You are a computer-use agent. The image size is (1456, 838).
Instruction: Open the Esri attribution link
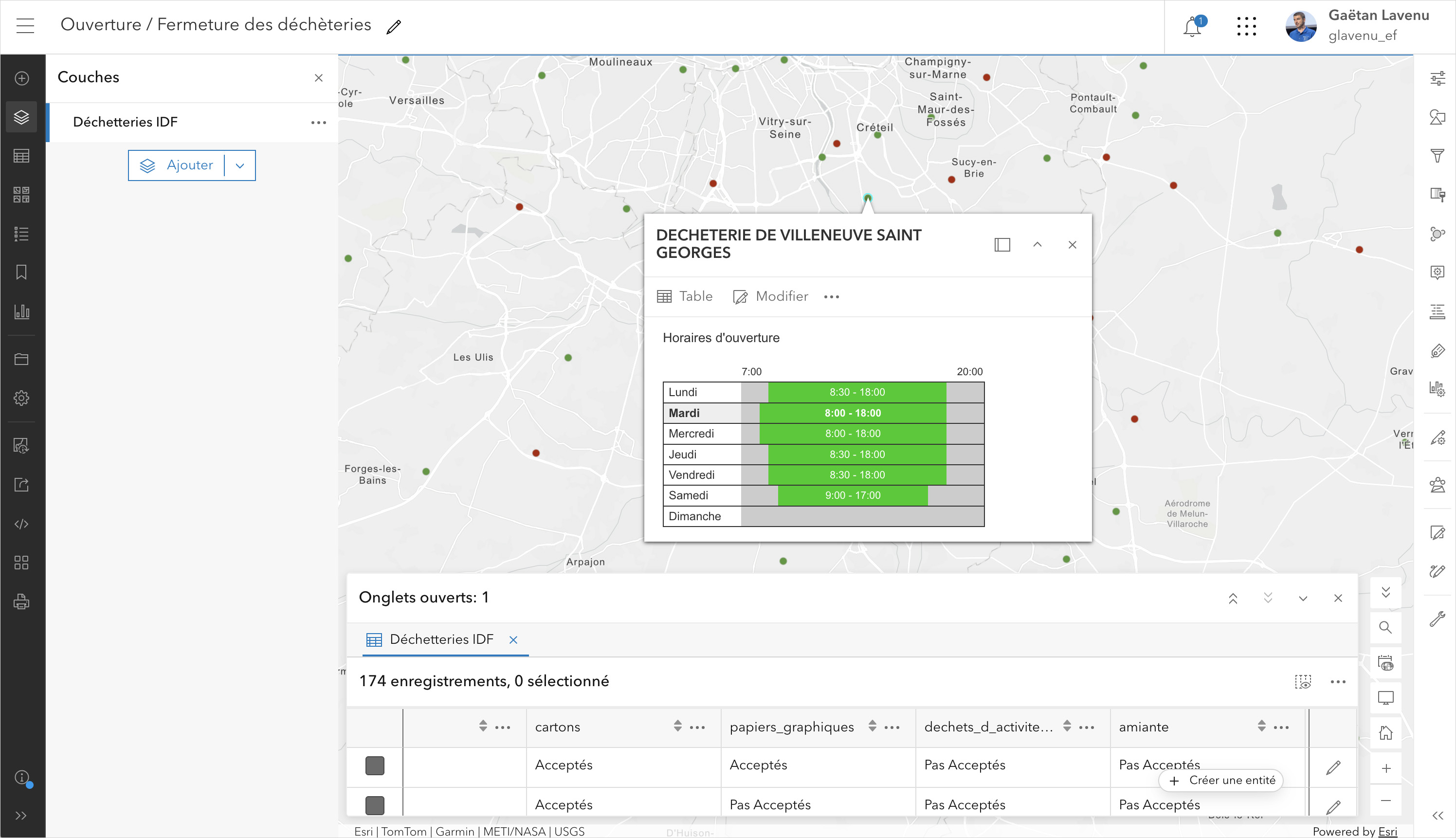pyautogui.click(x=1387, y=832)
